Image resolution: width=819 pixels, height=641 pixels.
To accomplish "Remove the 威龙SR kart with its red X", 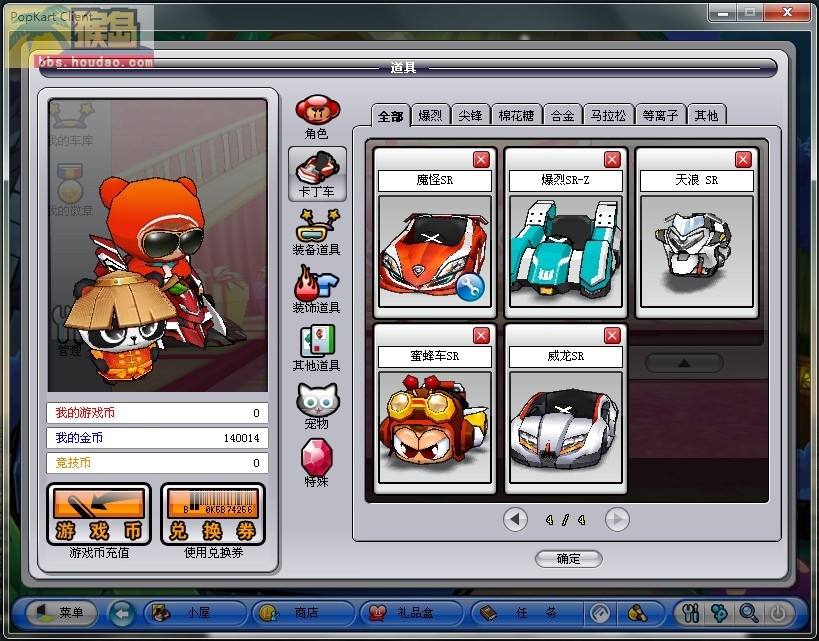I will tap(612, 335).
